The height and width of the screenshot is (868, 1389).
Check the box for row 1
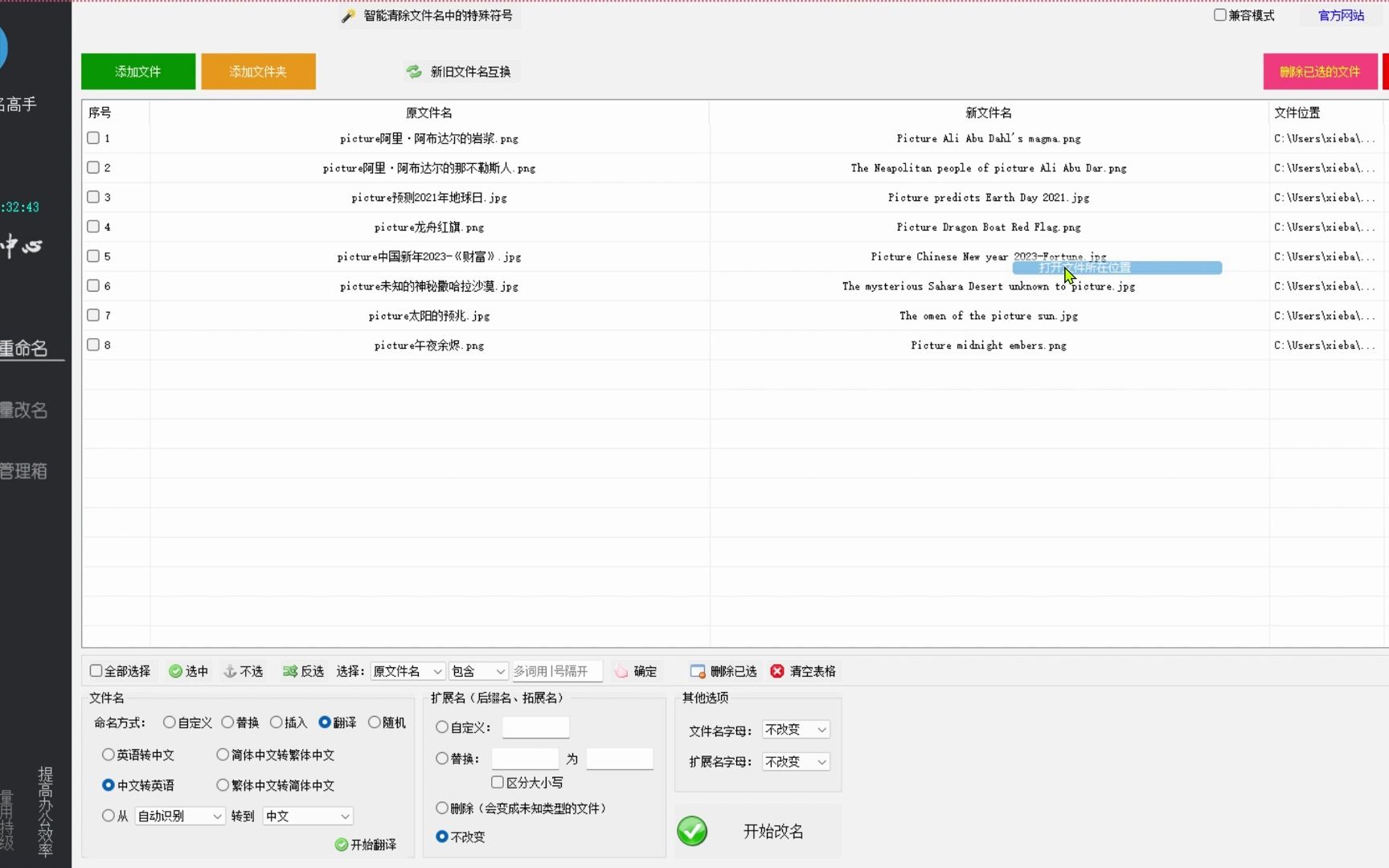(x=93, y=138)
